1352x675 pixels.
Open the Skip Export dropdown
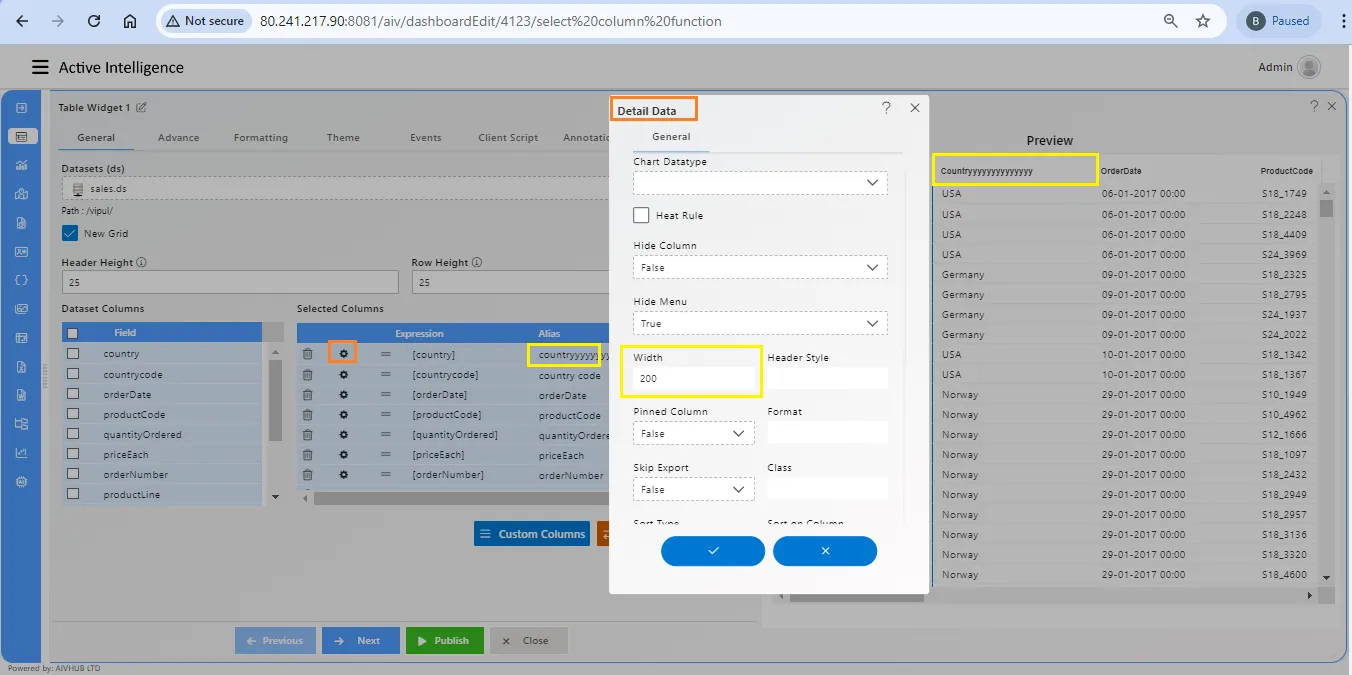click(x=694, y=489)
